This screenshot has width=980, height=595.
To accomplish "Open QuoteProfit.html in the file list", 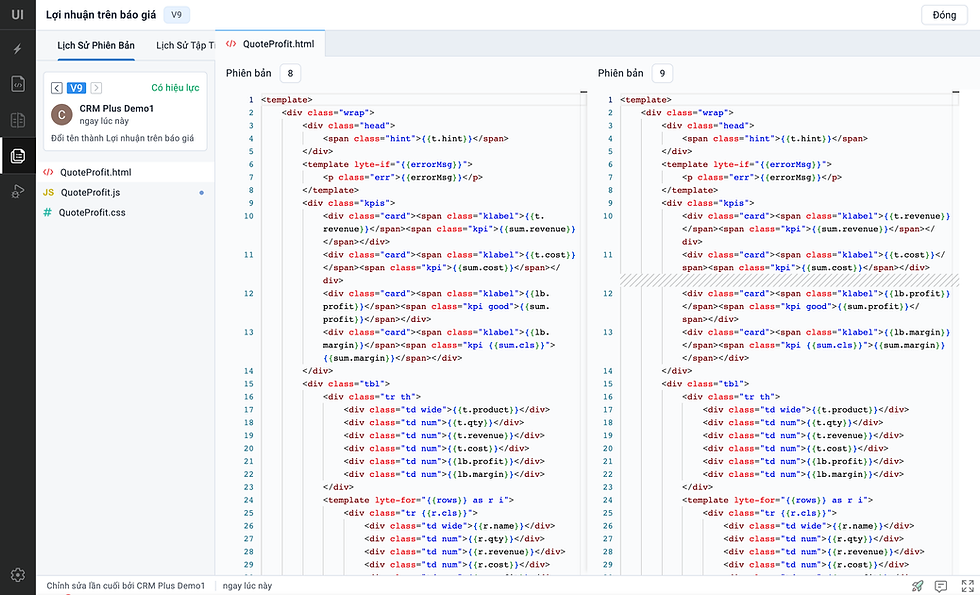I will pyautogui.click(x=125, y=172).
